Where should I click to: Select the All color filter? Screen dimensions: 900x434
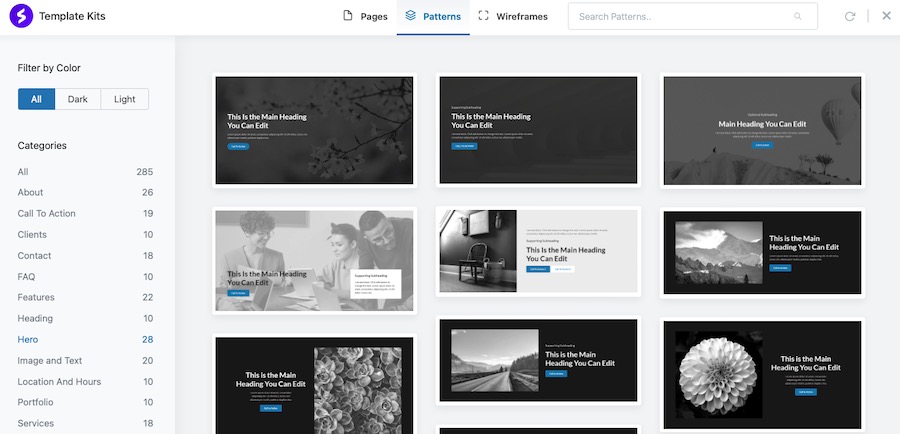(x=36, y=99)
